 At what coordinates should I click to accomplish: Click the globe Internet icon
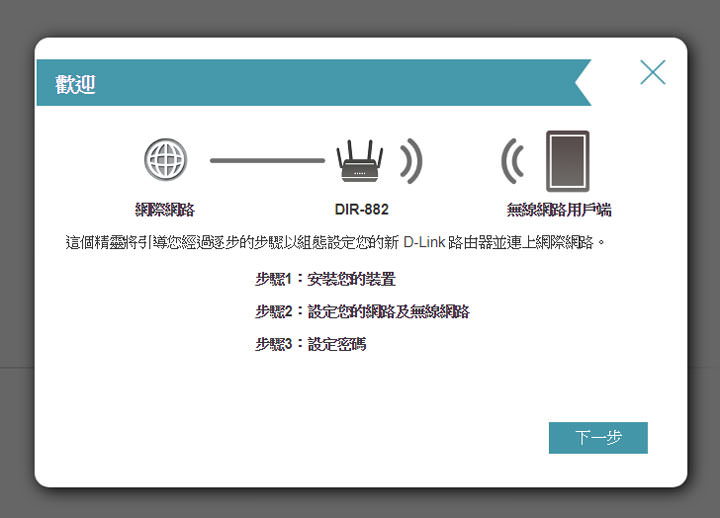coord(165,160)
